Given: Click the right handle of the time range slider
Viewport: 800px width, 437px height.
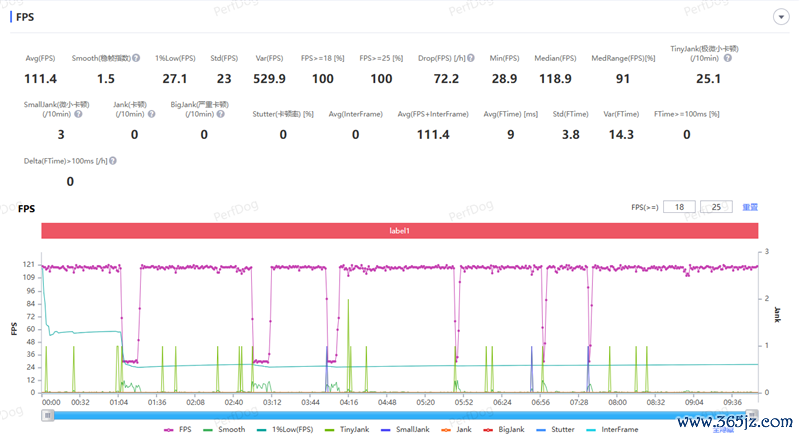Looking at the screenshot, I should tap(752, 415).
